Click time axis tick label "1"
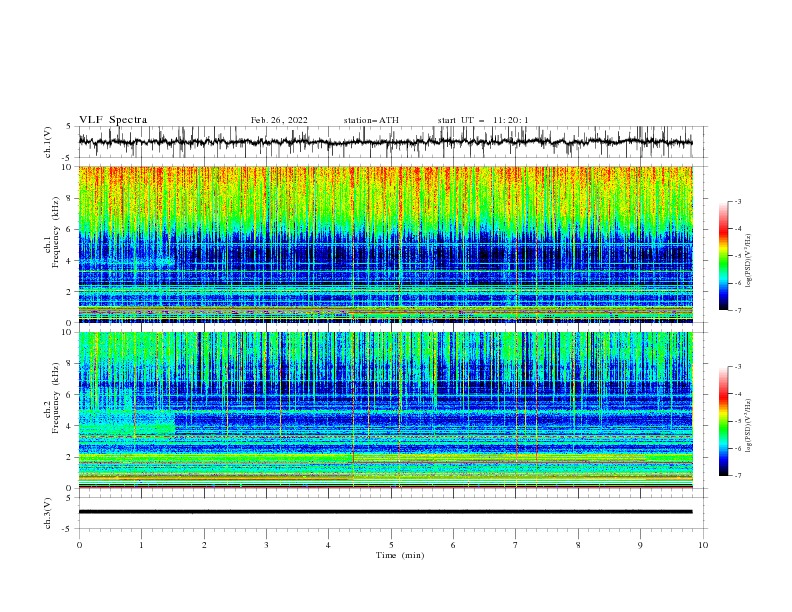 click(x=141, y=545)
